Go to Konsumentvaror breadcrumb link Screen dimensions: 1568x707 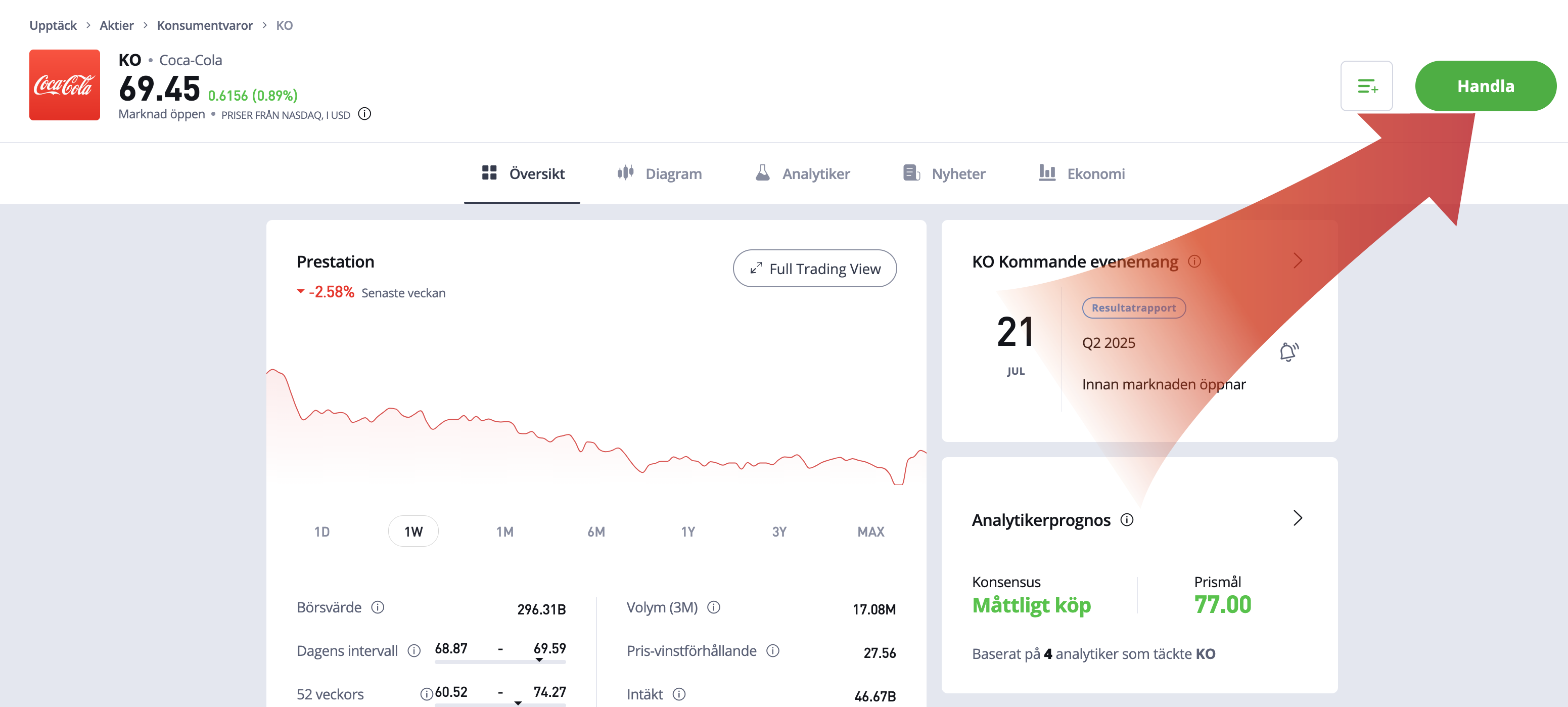pos(205,26)
